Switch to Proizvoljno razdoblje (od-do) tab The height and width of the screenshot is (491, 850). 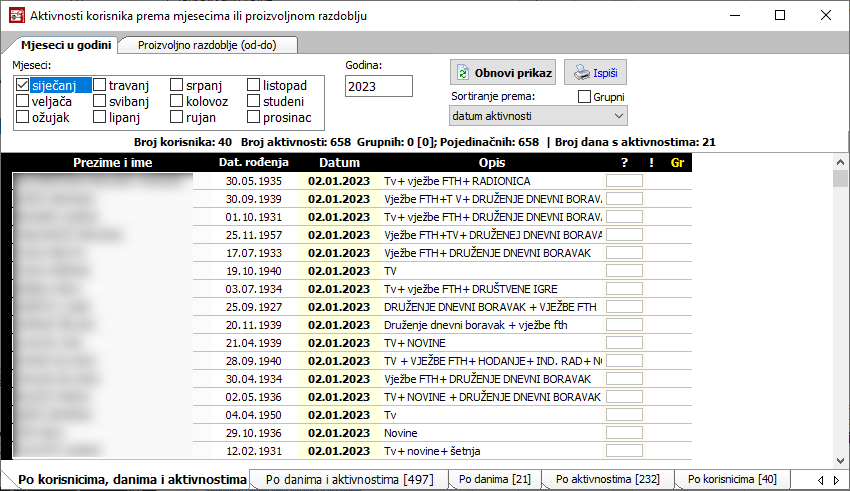(x=207, y=45)
